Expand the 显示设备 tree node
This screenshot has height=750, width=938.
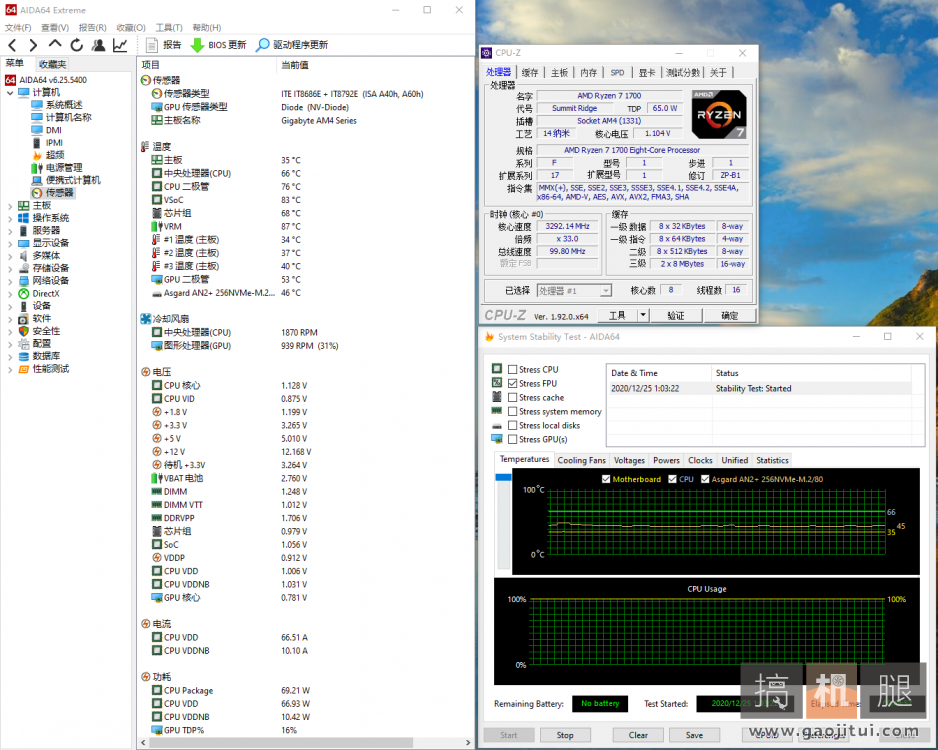pos(10,243)
